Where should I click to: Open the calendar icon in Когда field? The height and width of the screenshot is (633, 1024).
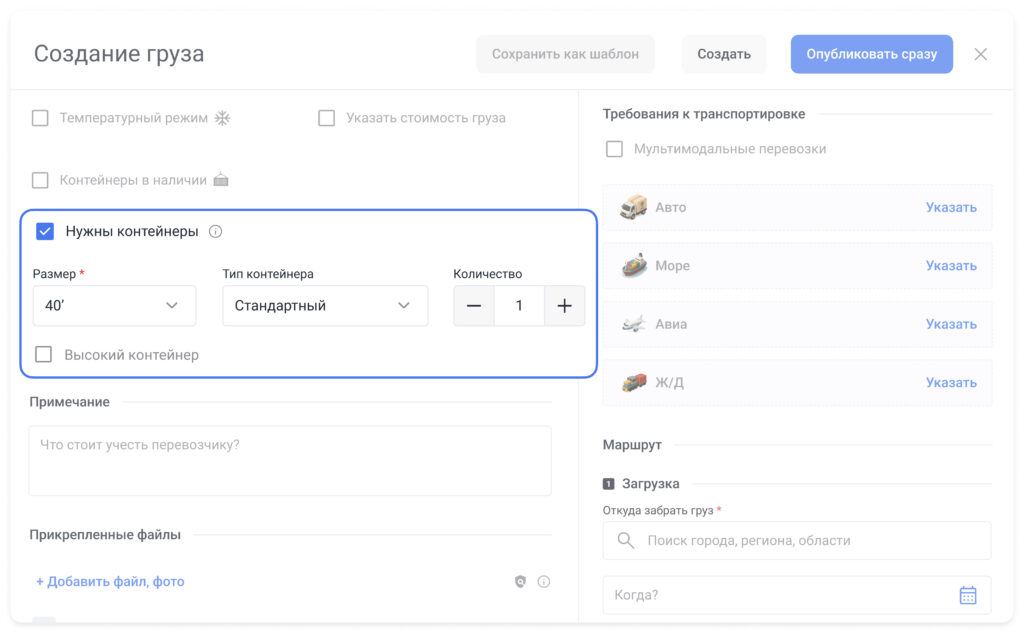coord(968,595)
